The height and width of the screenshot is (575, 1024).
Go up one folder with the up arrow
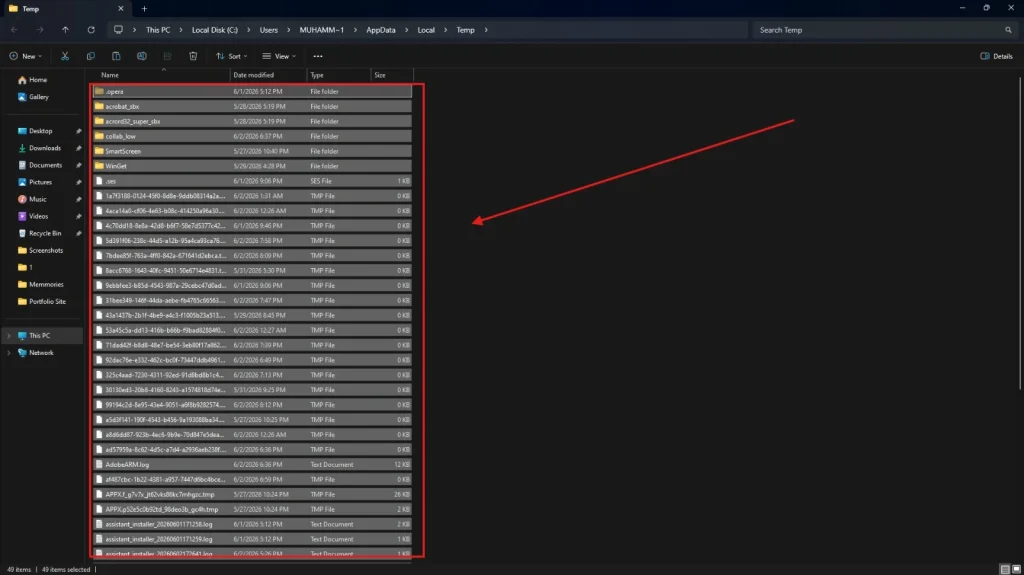click(65, 30)
